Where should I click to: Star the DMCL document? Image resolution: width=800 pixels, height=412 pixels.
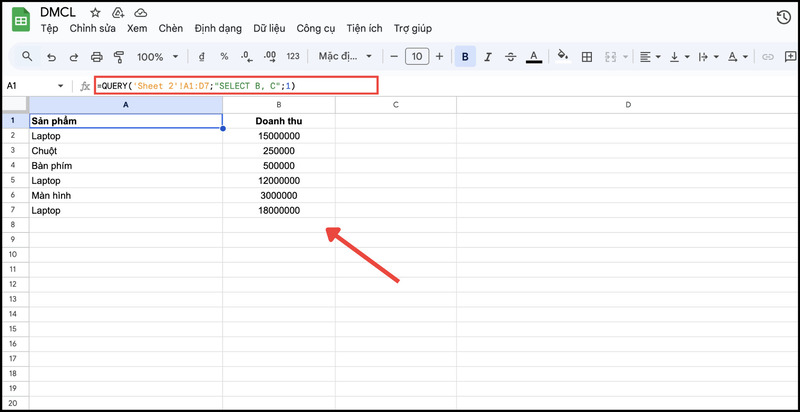coord(95,13)
